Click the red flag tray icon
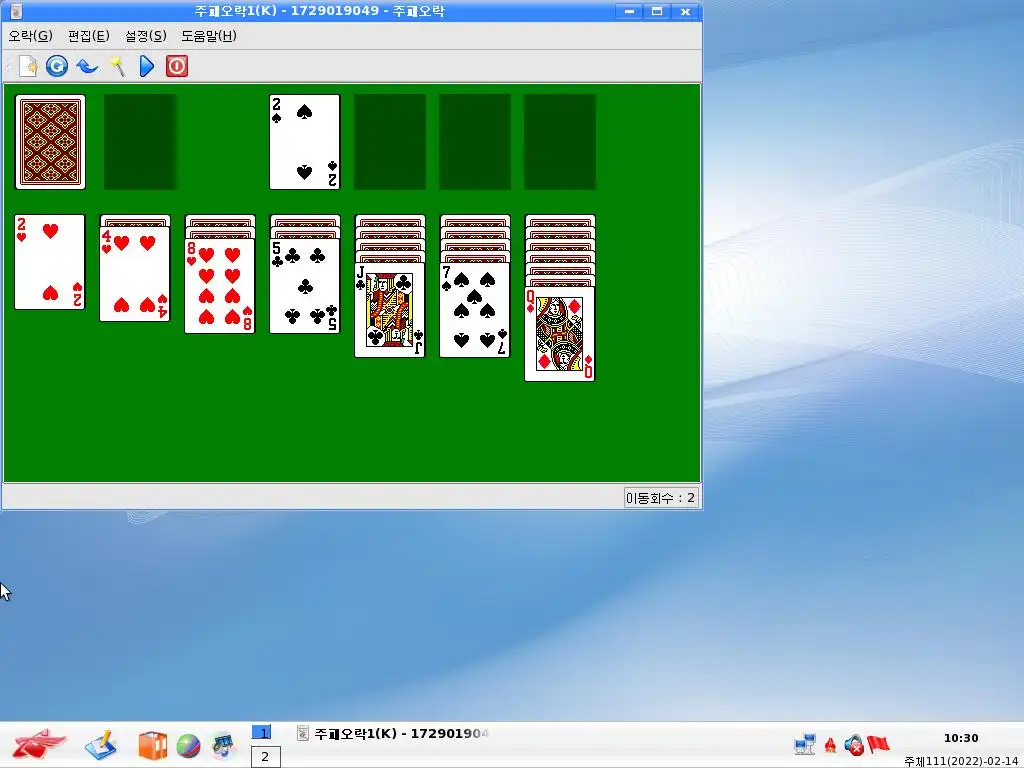 (x=878, y=744)
